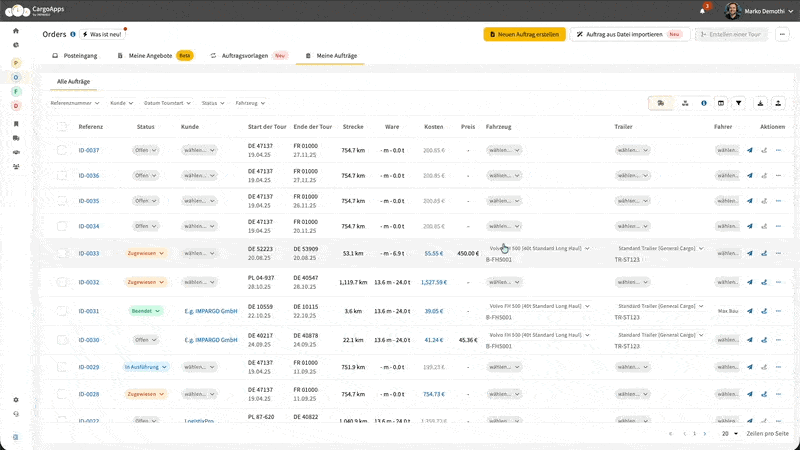Open the three-dots actions menu for ID-0036
This screenshot has width=800, height=450.
point(778,176)
